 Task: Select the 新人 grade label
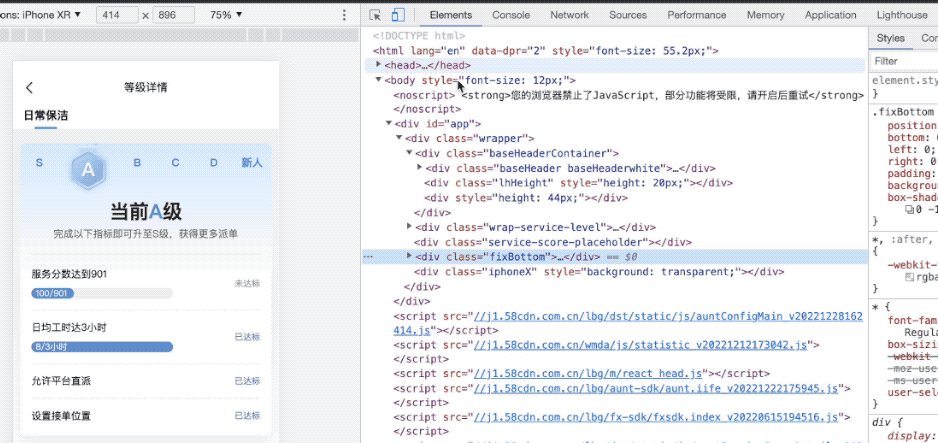pyautogui.click(x=252, y=163)
